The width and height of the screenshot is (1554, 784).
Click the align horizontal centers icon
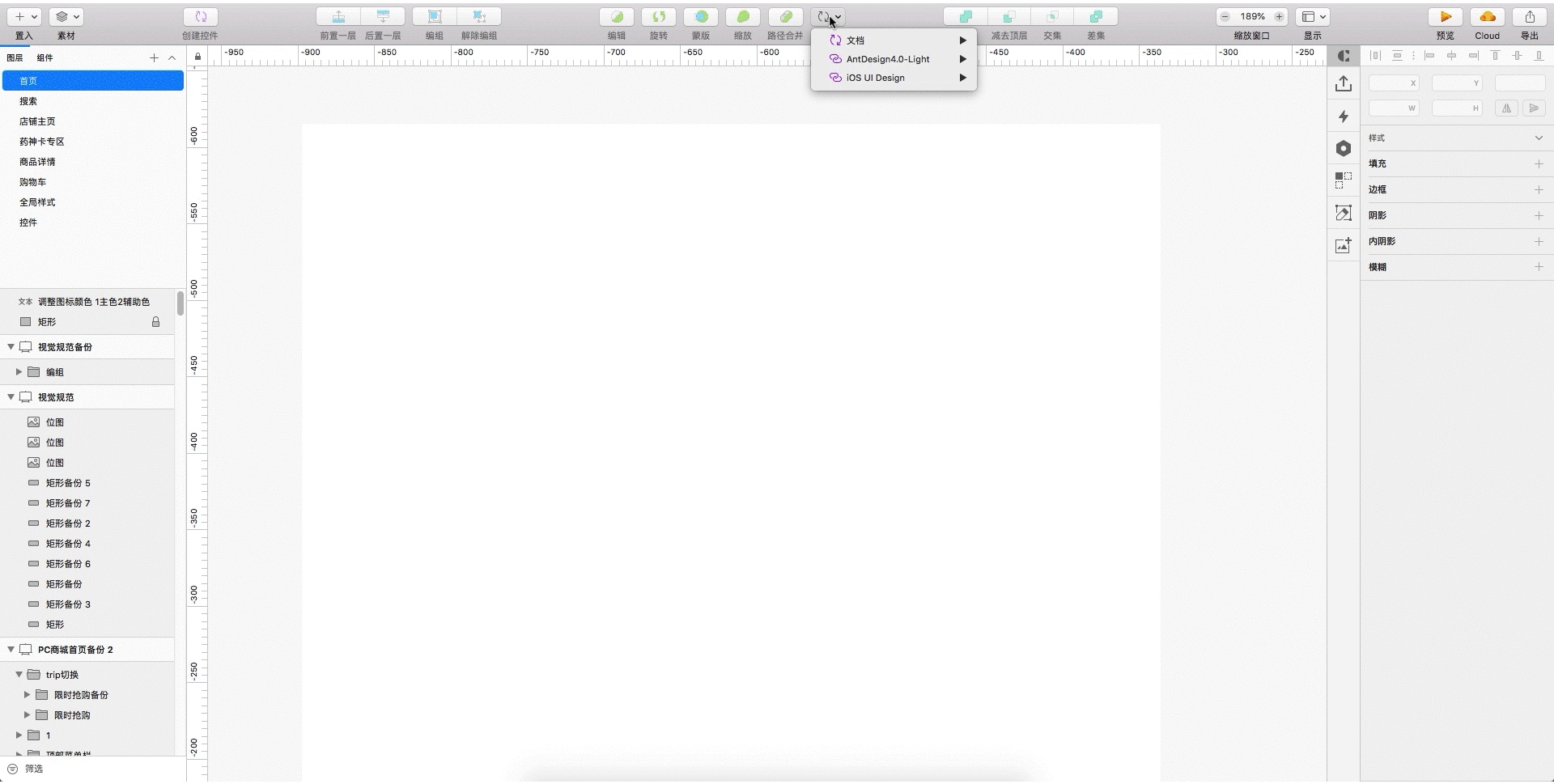point(1452,56)
